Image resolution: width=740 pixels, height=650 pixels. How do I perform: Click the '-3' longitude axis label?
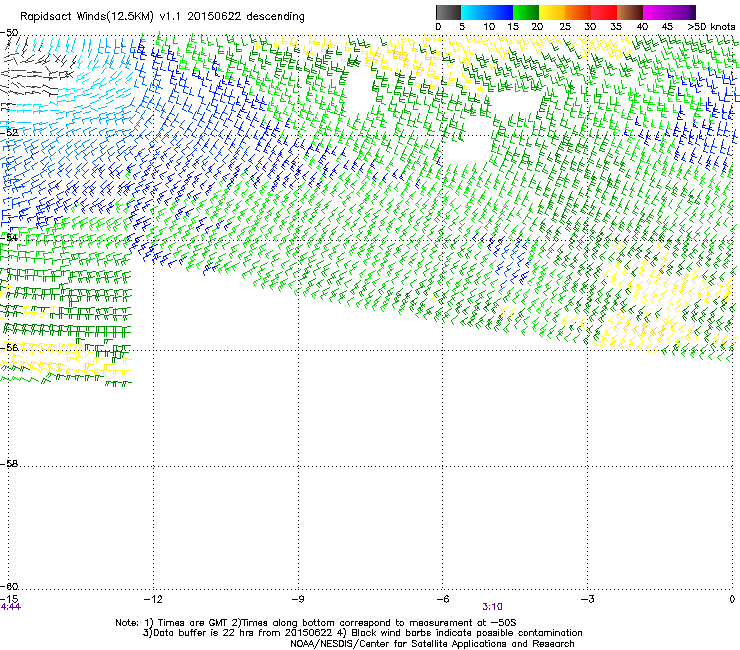(x=587, y=599)
